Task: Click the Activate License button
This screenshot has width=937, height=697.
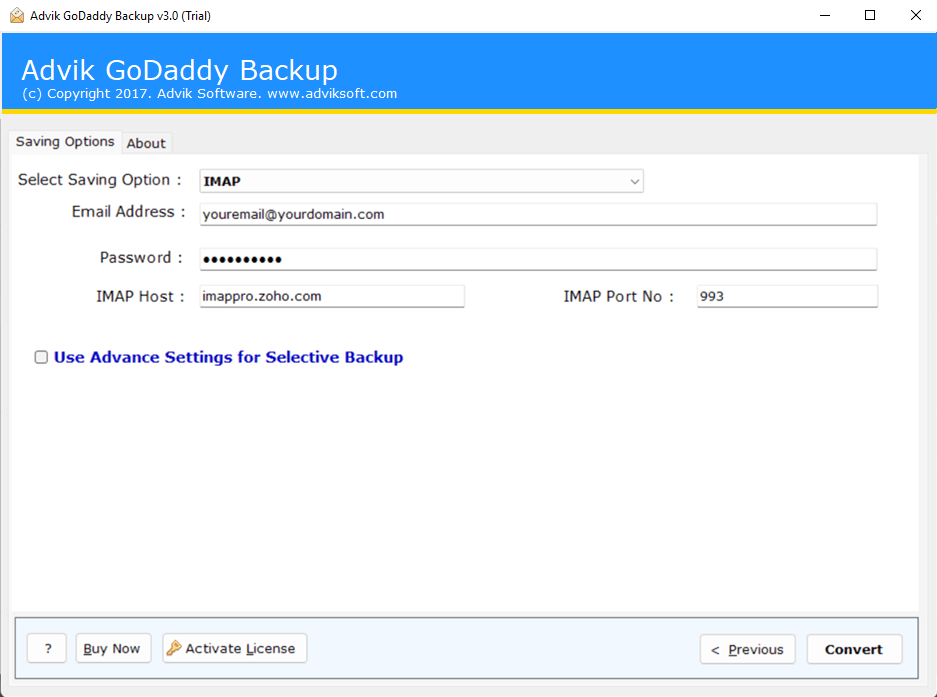Action: click(235, 649)
